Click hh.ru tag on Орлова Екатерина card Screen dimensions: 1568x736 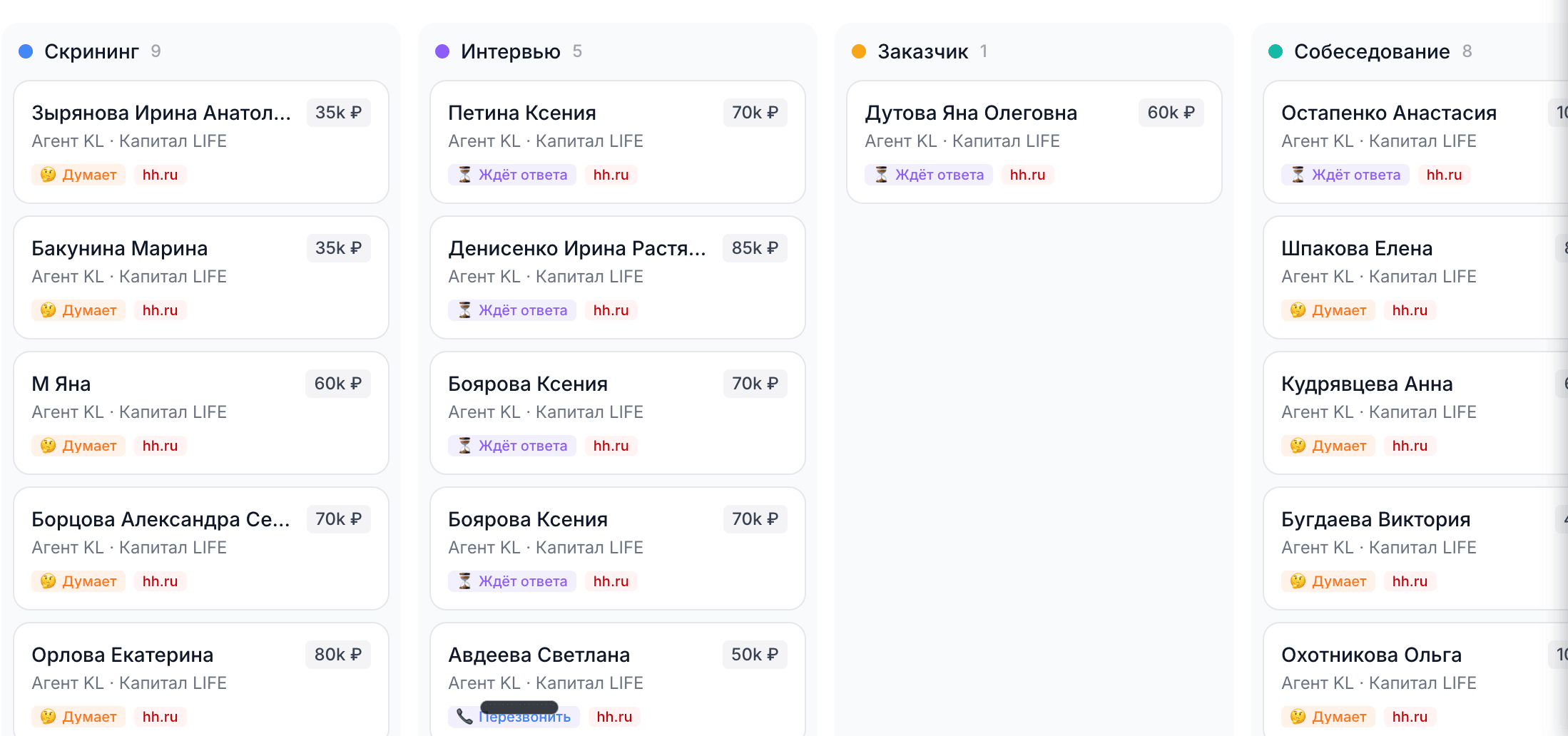161,717
